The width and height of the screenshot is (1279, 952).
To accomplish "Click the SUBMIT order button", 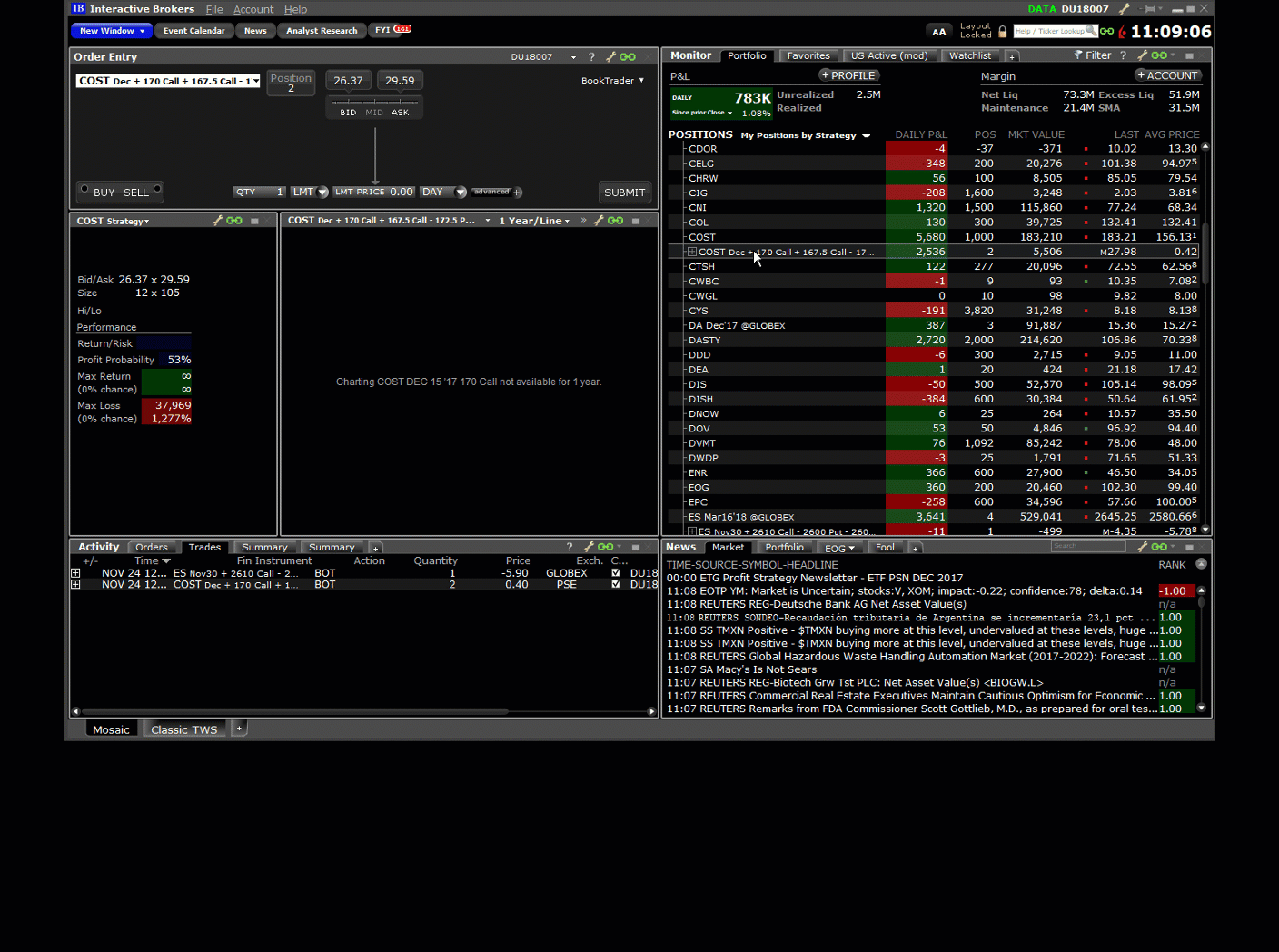I will pos(625,192).
